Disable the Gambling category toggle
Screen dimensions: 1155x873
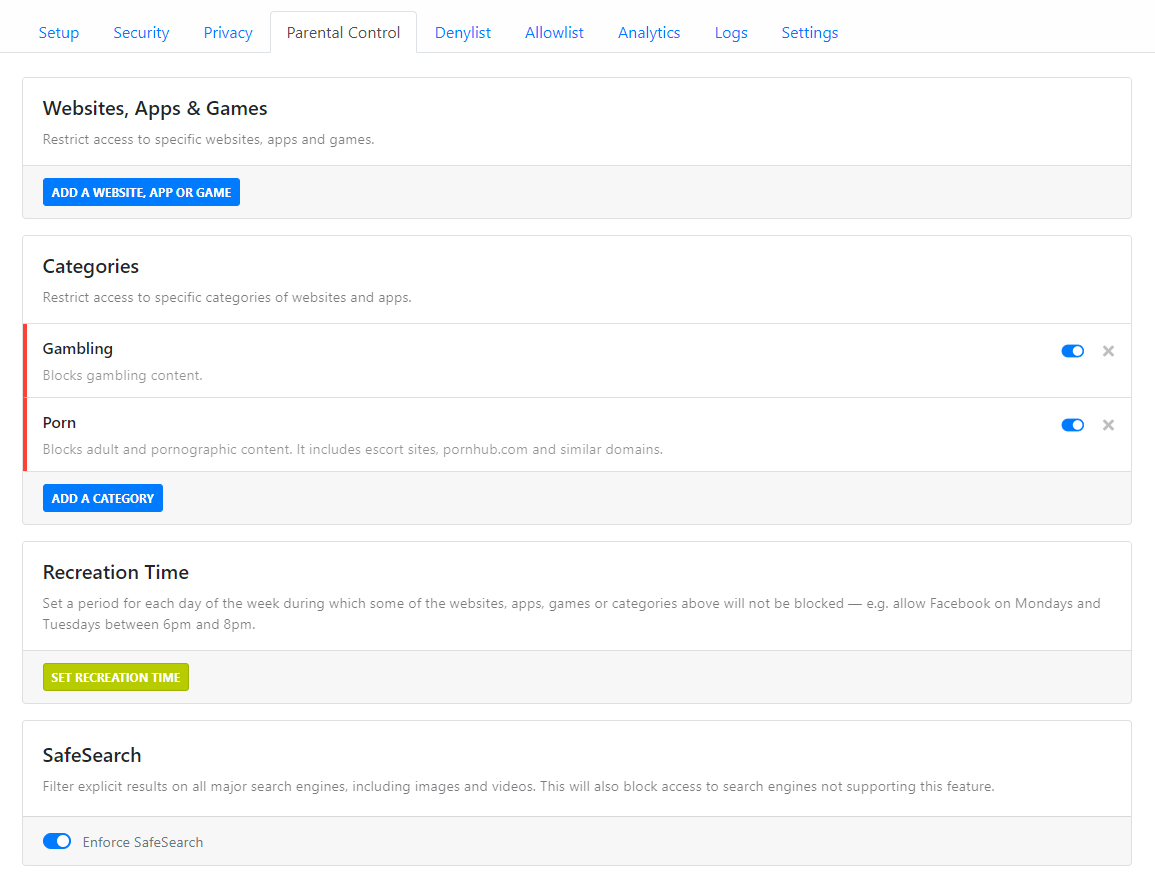point(1072,351)
